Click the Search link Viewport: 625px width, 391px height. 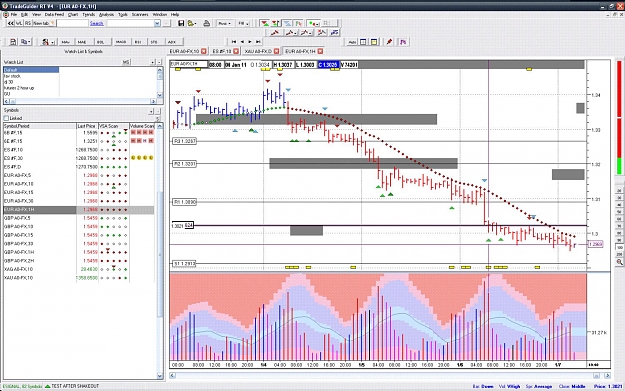pos(96,24)
